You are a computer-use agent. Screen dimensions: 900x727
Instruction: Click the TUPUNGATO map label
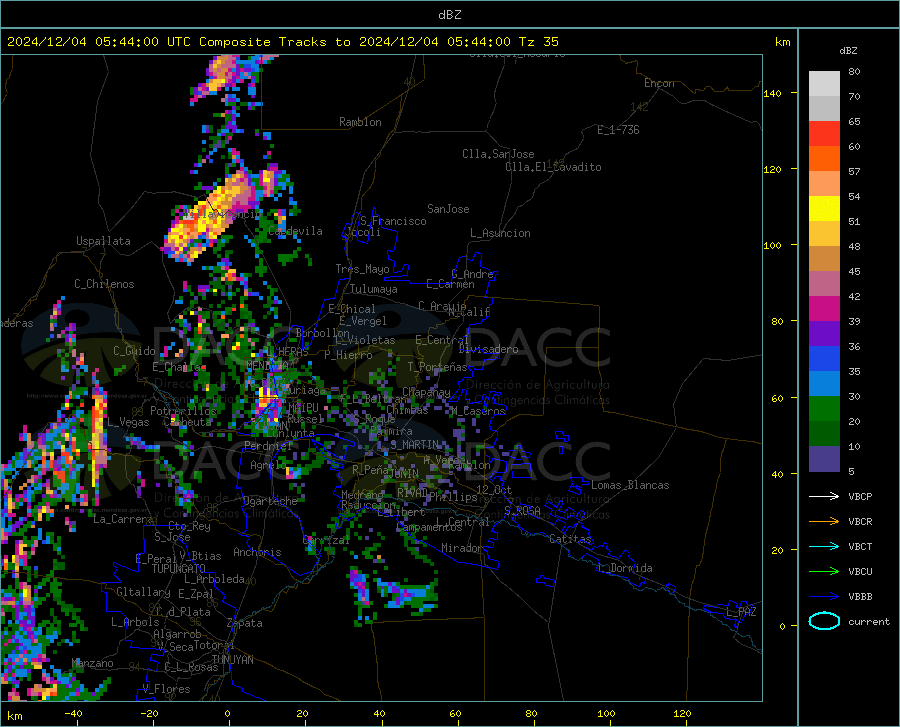coord(179,569)
